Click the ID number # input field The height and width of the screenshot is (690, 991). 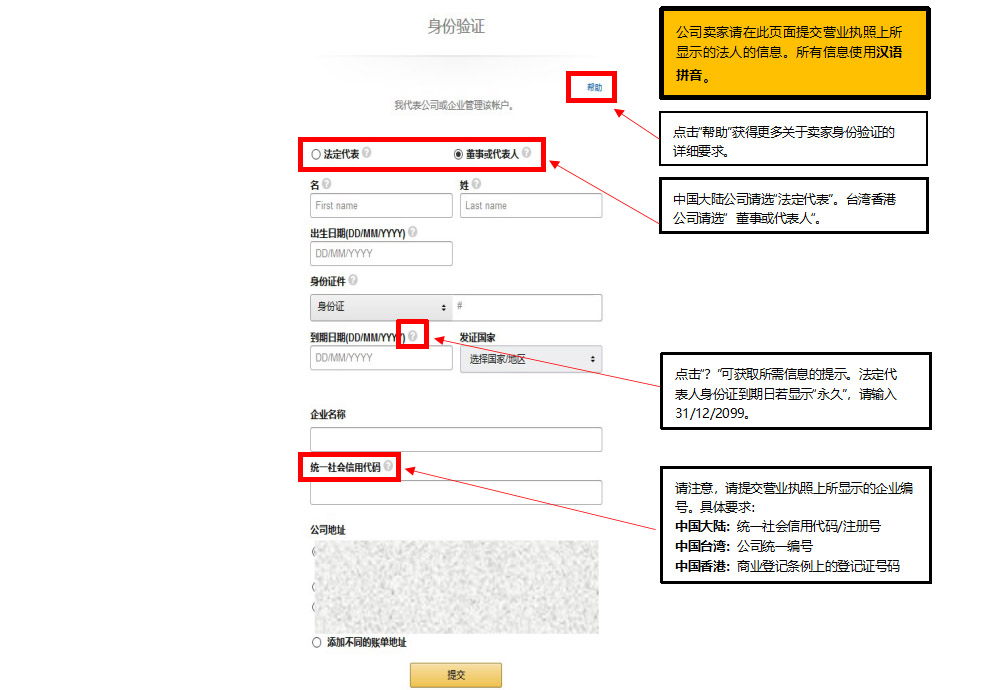528,307
